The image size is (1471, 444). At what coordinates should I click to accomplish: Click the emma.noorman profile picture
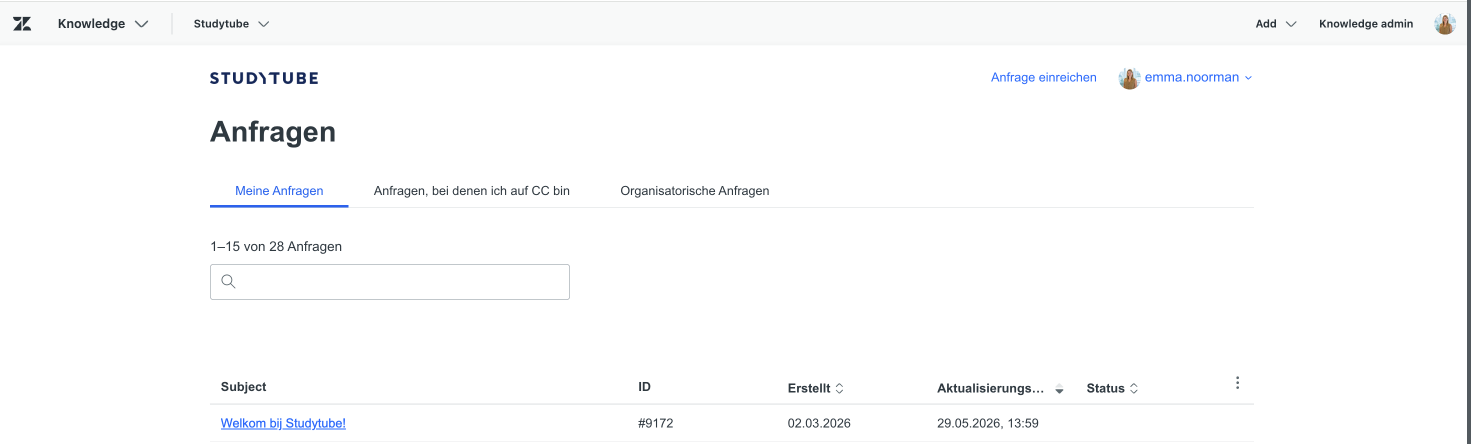point(1130,78)
